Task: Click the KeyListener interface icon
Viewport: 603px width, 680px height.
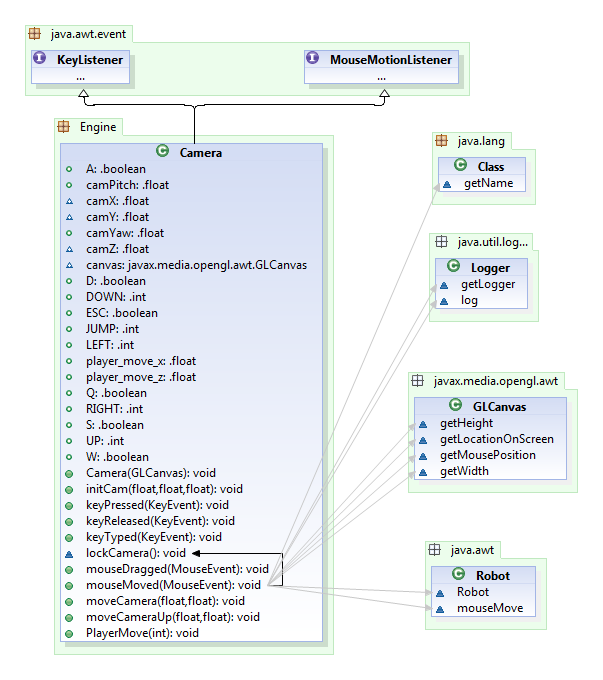Action: (40, 60)
